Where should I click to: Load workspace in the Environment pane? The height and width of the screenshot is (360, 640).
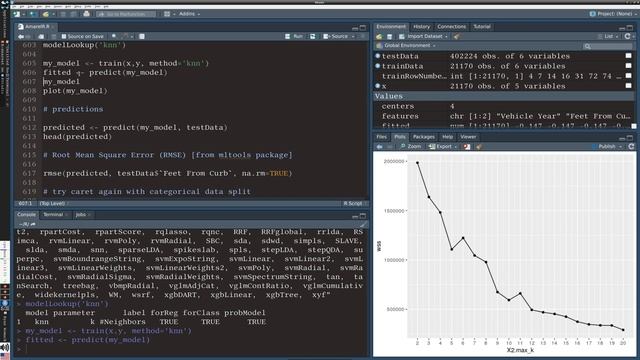(x=379, y=36)
